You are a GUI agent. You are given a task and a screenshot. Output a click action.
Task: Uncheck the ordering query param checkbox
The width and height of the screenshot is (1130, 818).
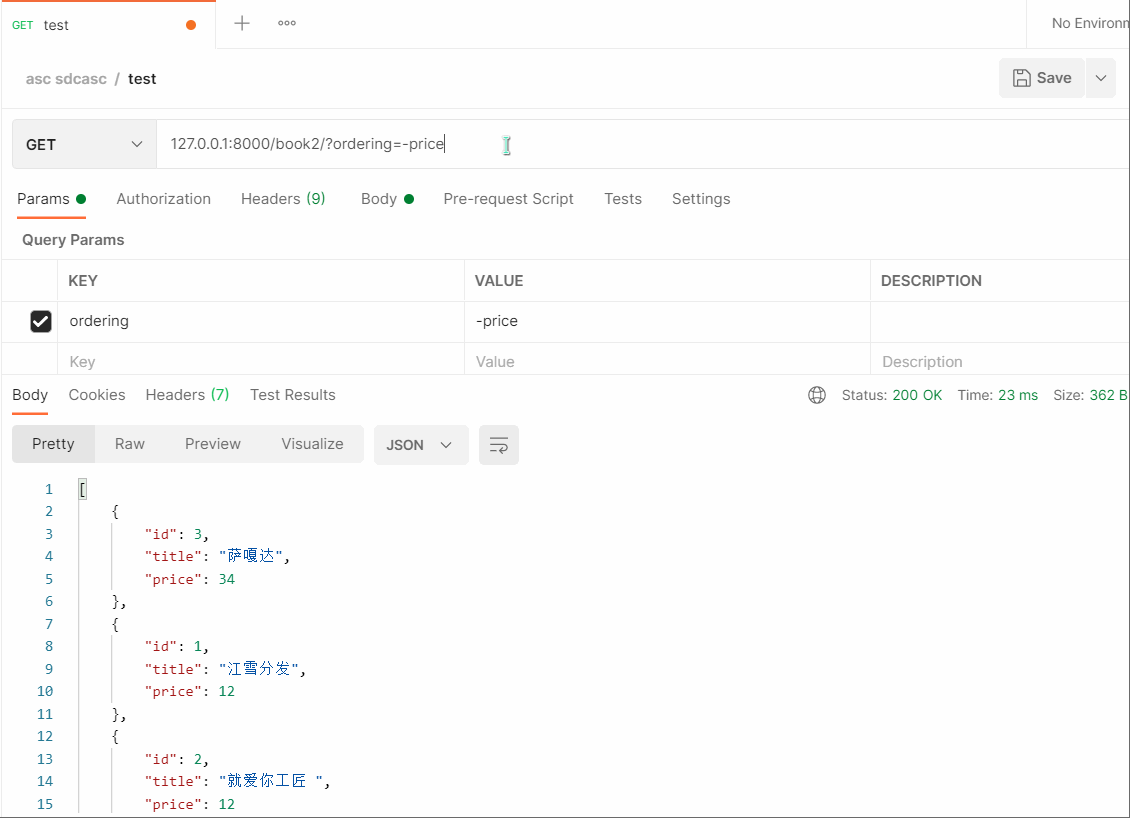41,321
